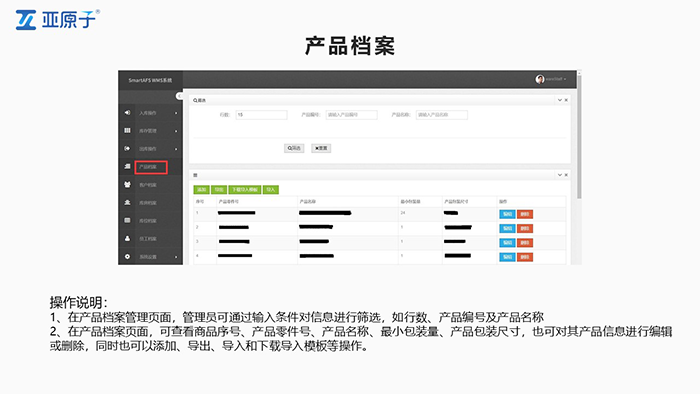This screenshot has height=394, width=700.
Task: Close the filter panel
Action: 566,100
